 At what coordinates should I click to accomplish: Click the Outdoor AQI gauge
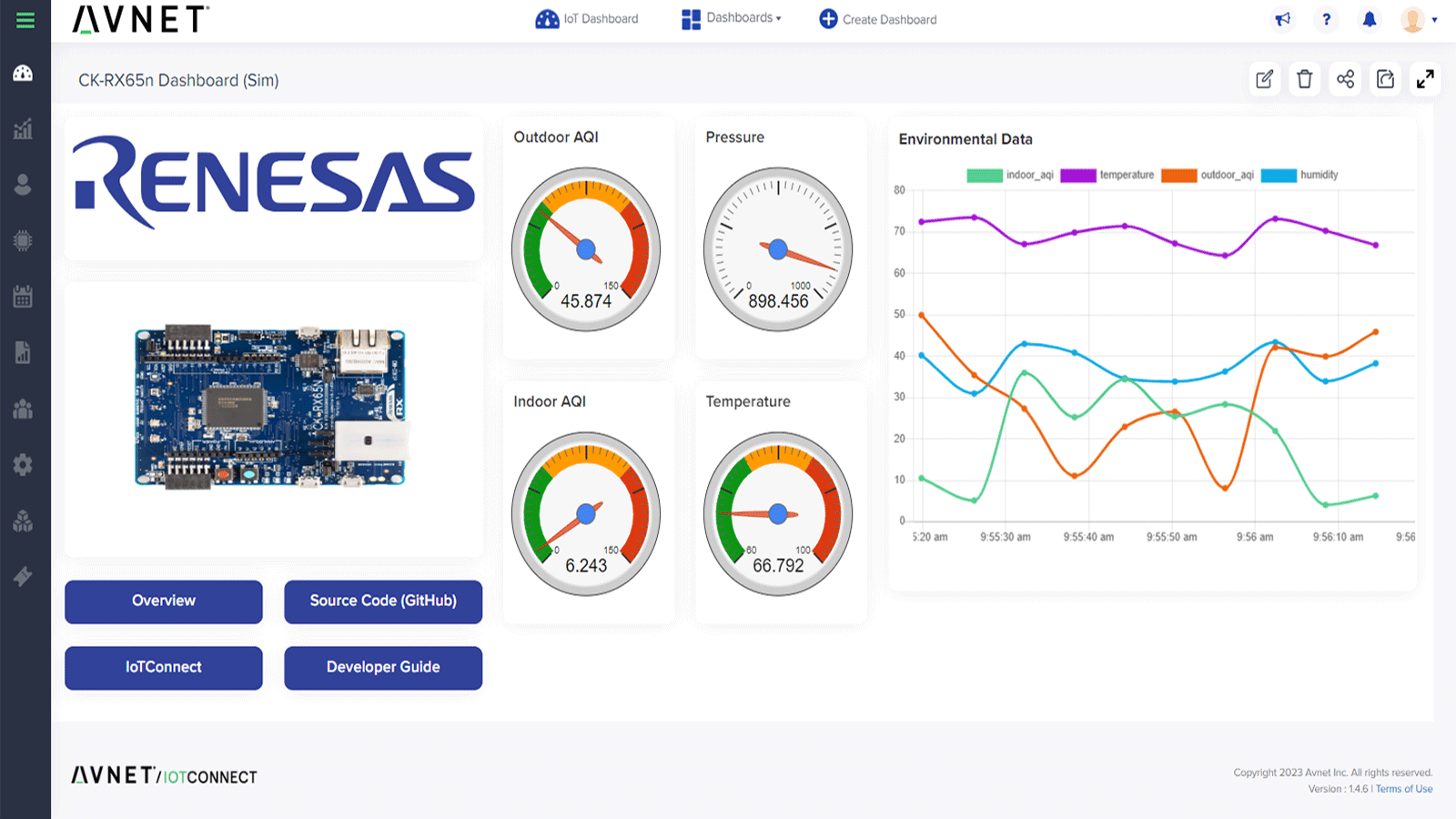tap(586, 249)
